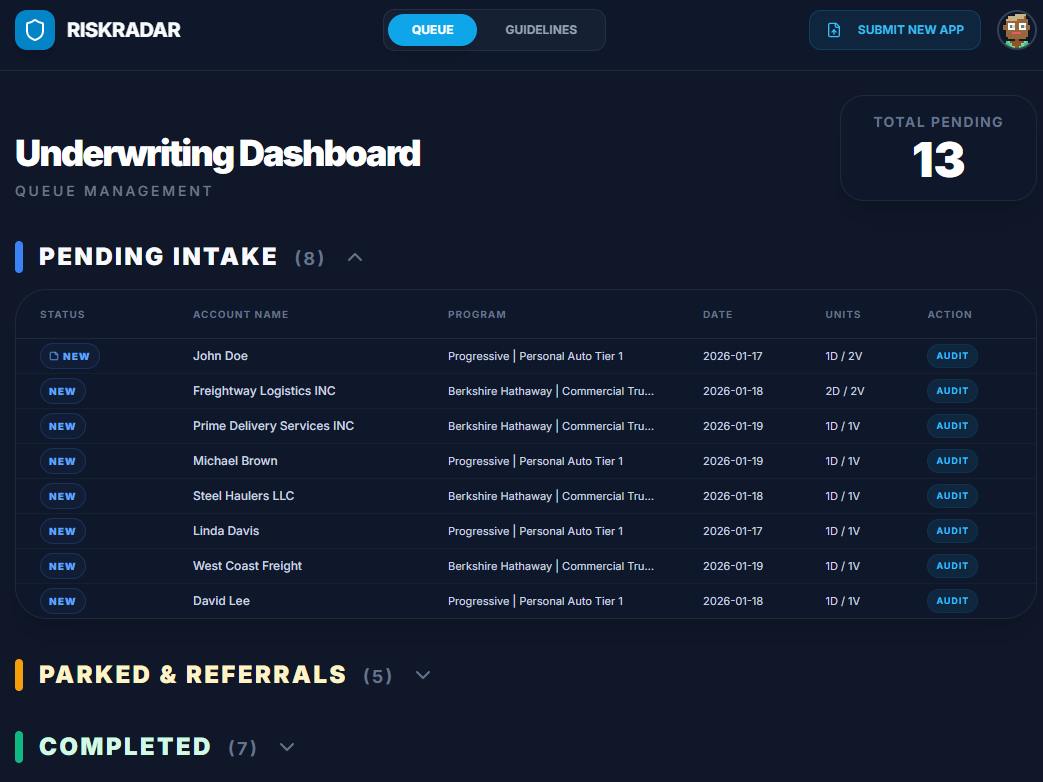Click the upload icon in Submit New App
The image size is (1043, 782).
point(834,30)
